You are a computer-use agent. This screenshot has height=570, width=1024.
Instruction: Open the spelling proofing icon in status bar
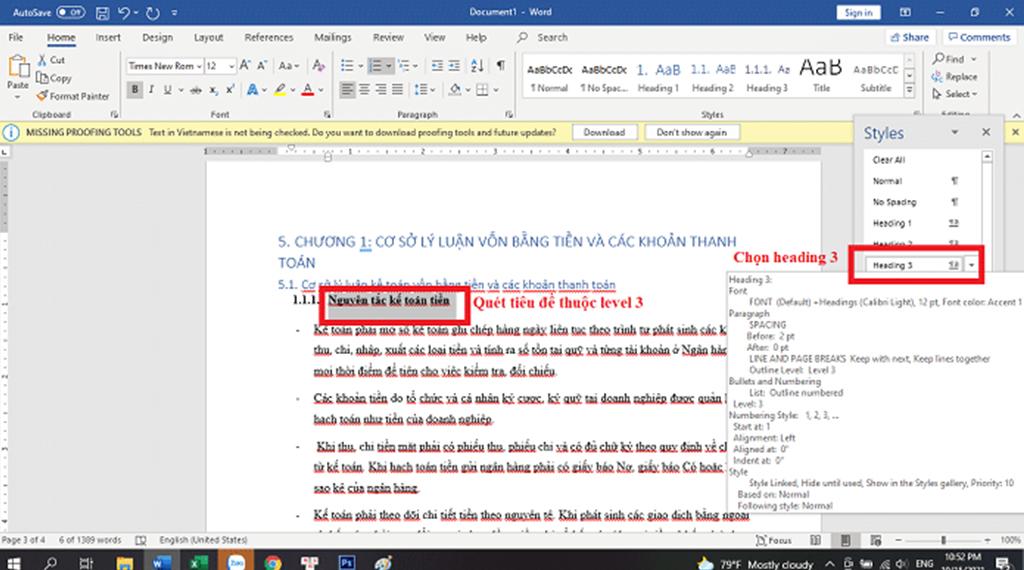(x=140, y=541)
